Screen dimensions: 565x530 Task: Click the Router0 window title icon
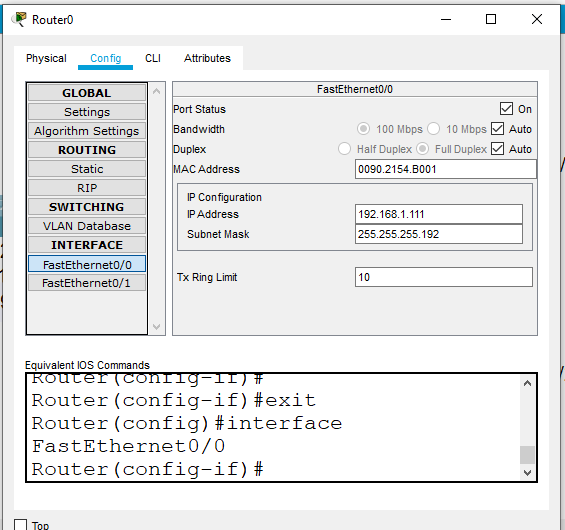(19, 19)
